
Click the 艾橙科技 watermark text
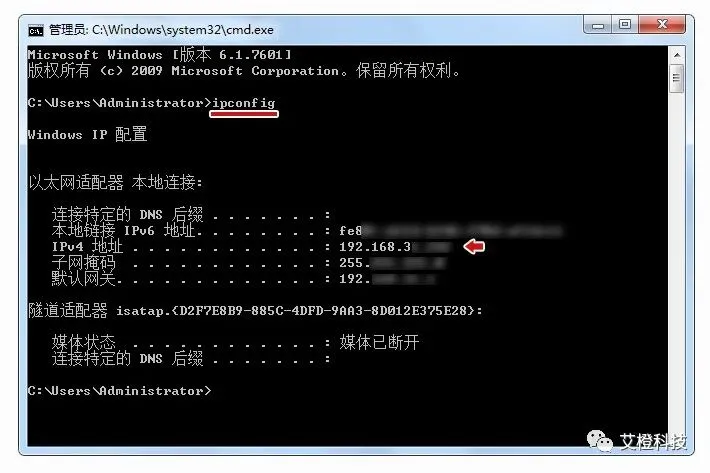653,441
